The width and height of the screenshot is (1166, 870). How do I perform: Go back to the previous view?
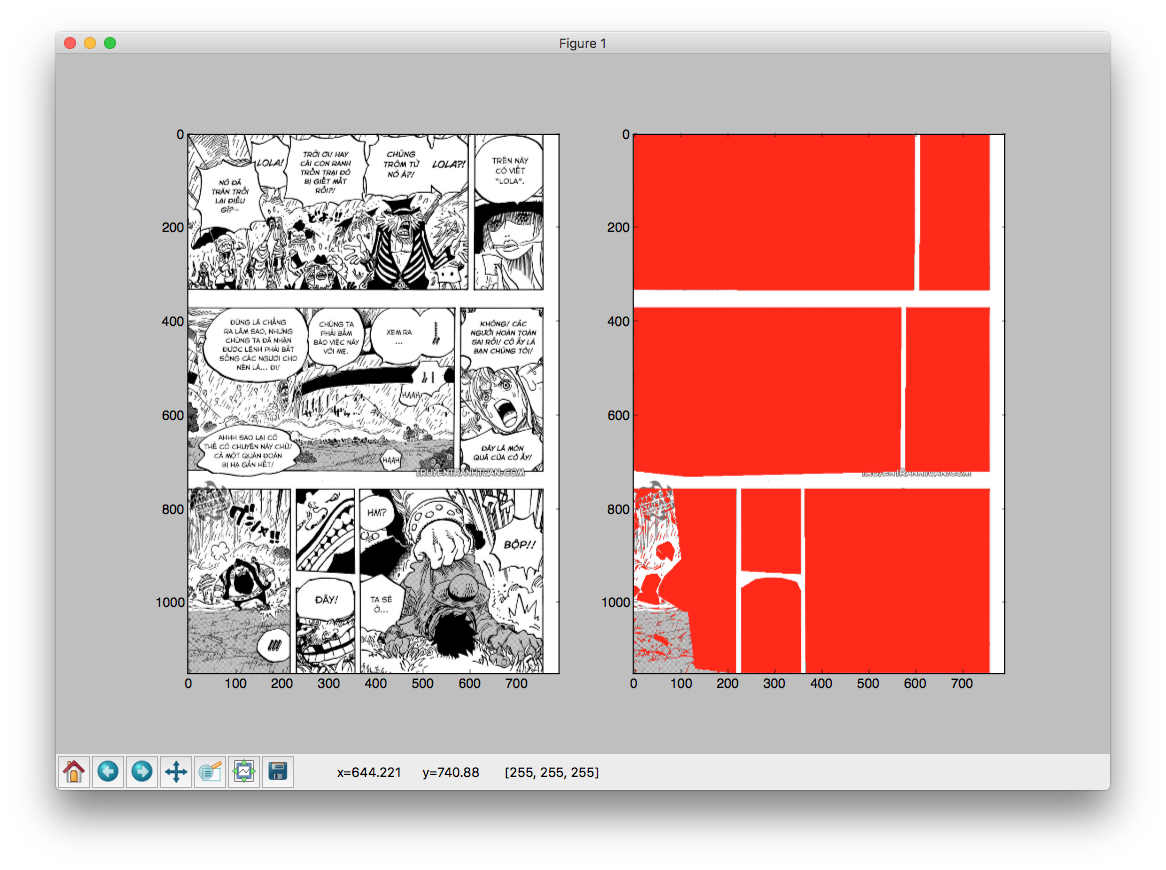point(107,772)
